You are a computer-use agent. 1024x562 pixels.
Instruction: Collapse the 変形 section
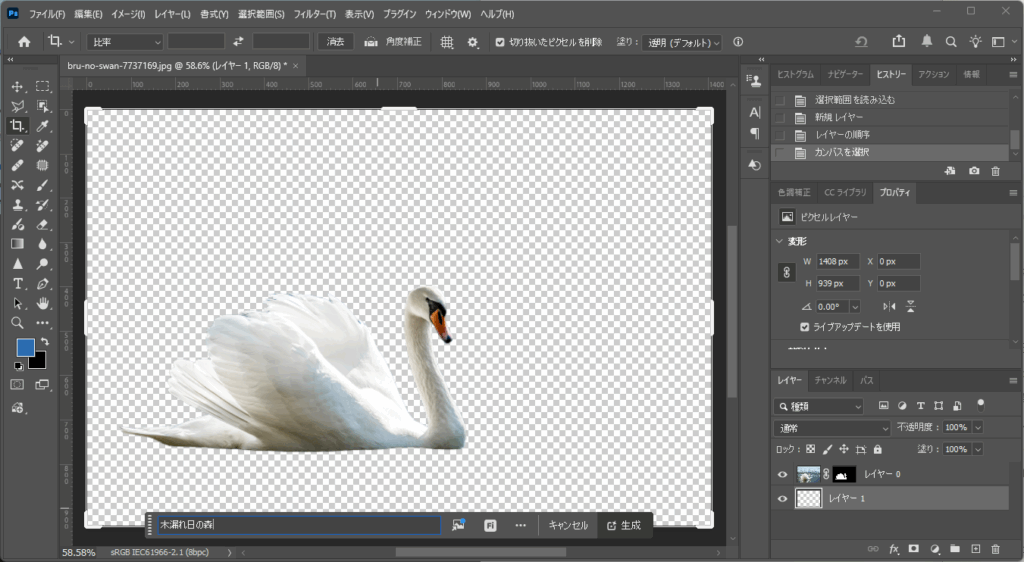point(780,241)
